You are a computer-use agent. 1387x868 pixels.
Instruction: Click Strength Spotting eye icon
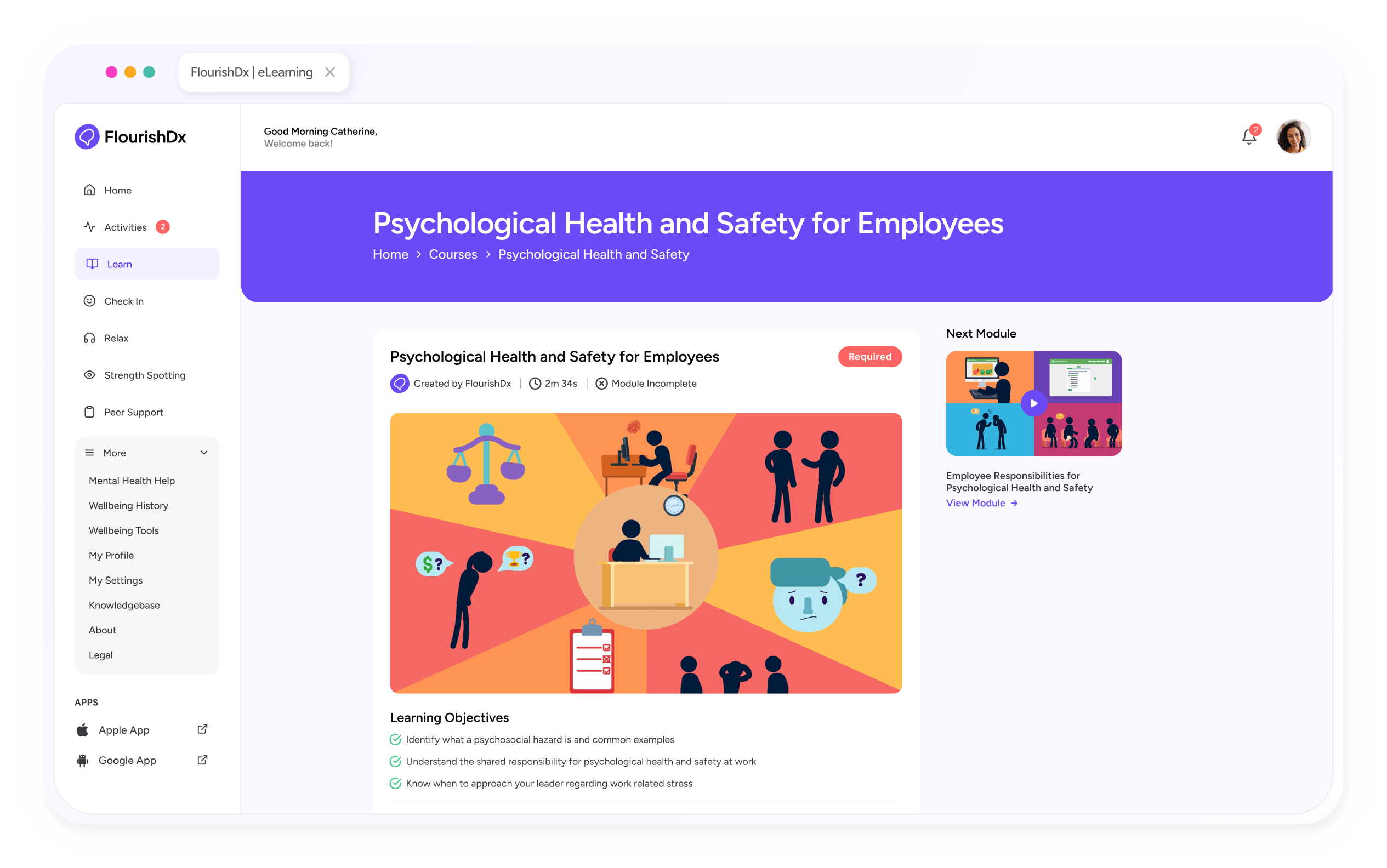click(x=89, y=375)
